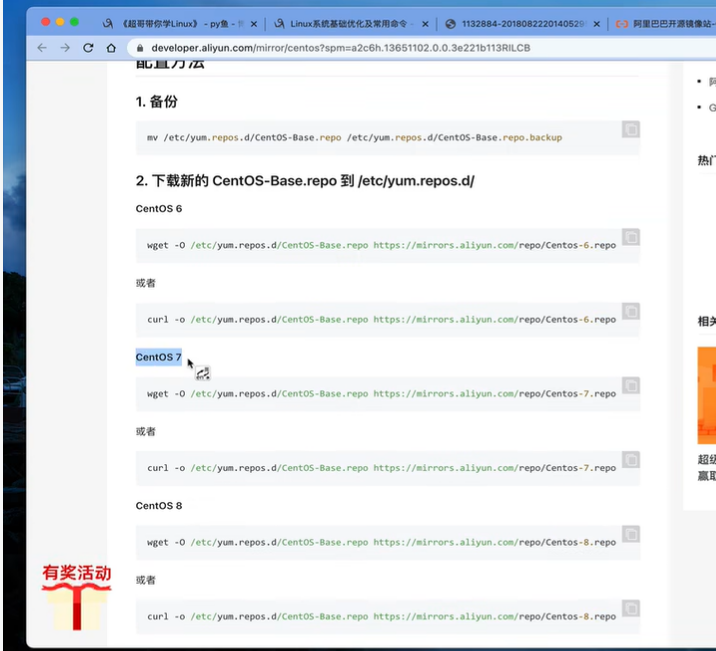
Task: Click the CentOS 6 heading text
Action: tap(158, 209)
